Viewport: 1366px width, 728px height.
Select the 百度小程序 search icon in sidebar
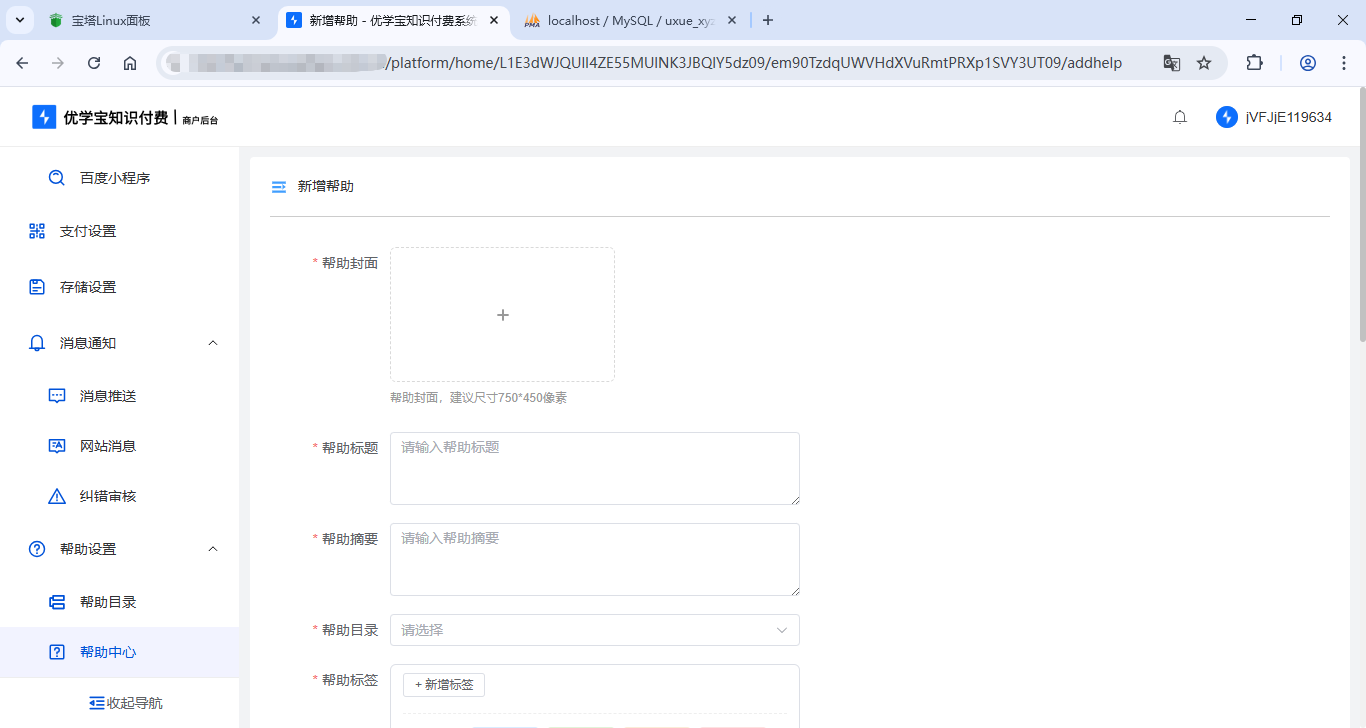coord(56,177)
